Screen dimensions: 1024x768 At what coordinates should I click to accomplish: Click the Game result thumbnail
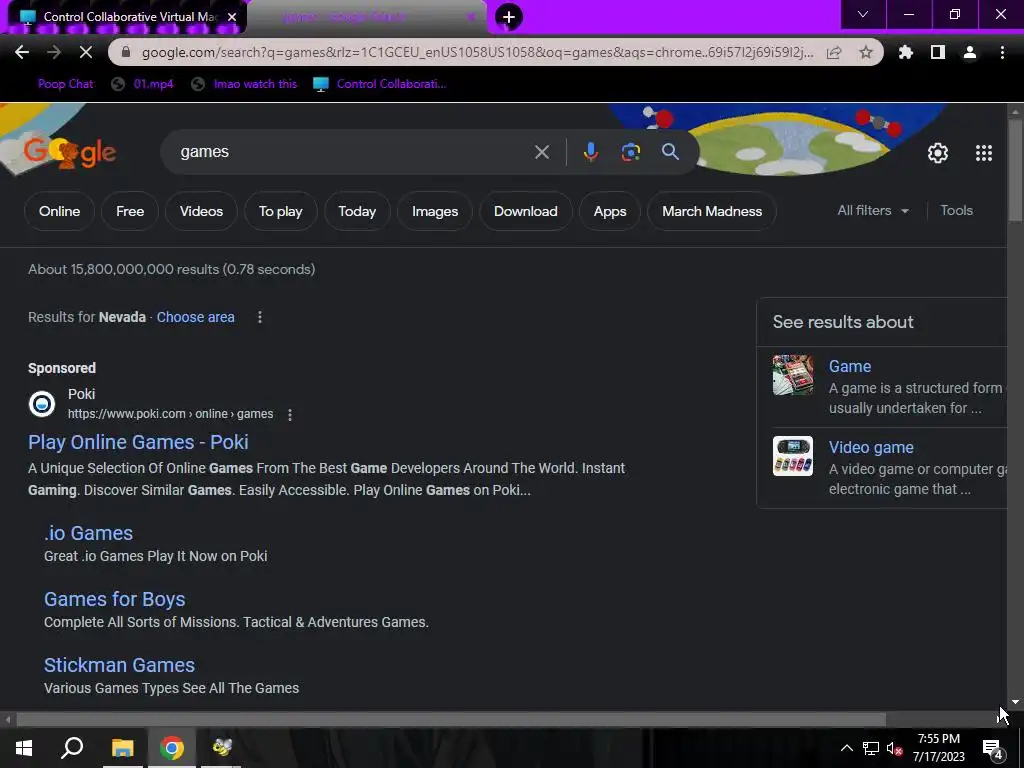coord(793,375)
